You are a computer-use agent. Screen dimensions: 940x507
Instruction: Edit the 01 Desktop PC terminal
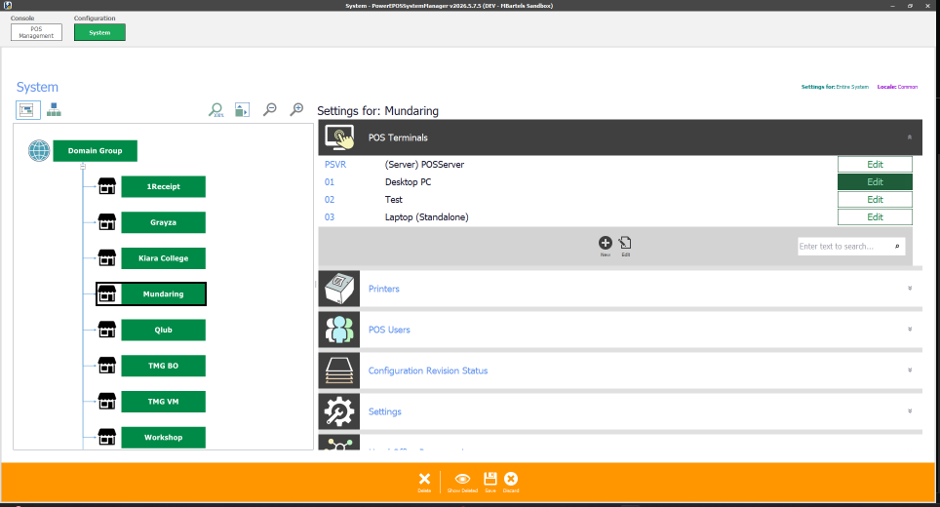875,182
